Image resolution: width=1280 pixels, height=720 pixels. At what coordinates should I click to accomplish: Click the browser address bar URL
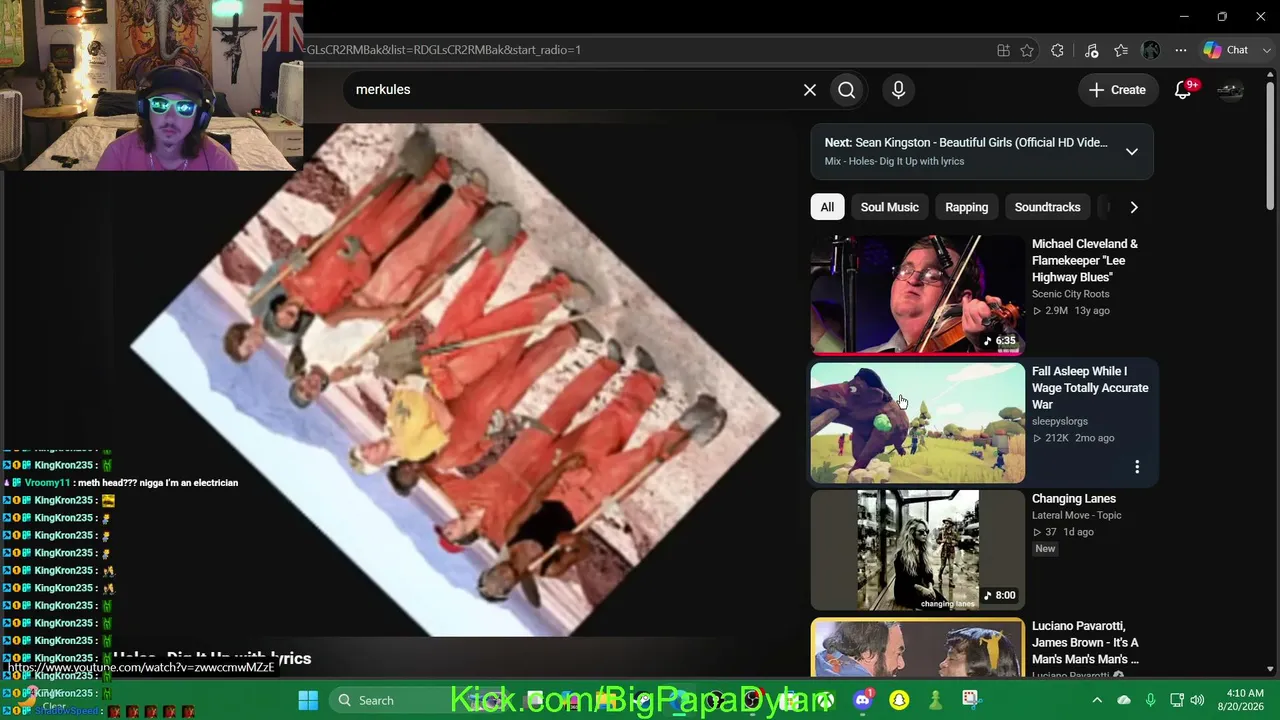pyautogui.click(x=443, y=50)
